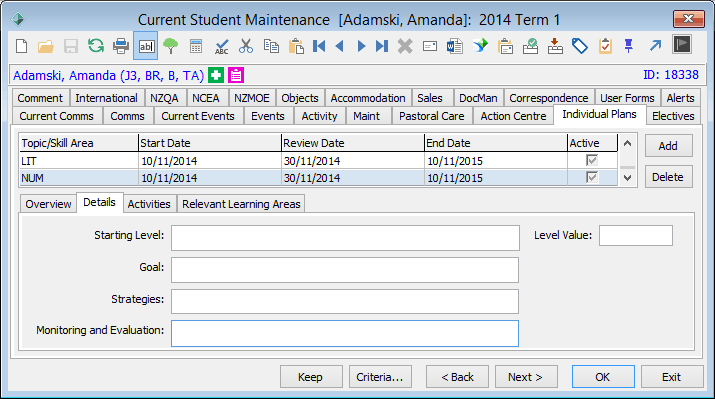Click the Next > button
The width and height of the screenshot is (715, 399).
click(x=526, y=377)
